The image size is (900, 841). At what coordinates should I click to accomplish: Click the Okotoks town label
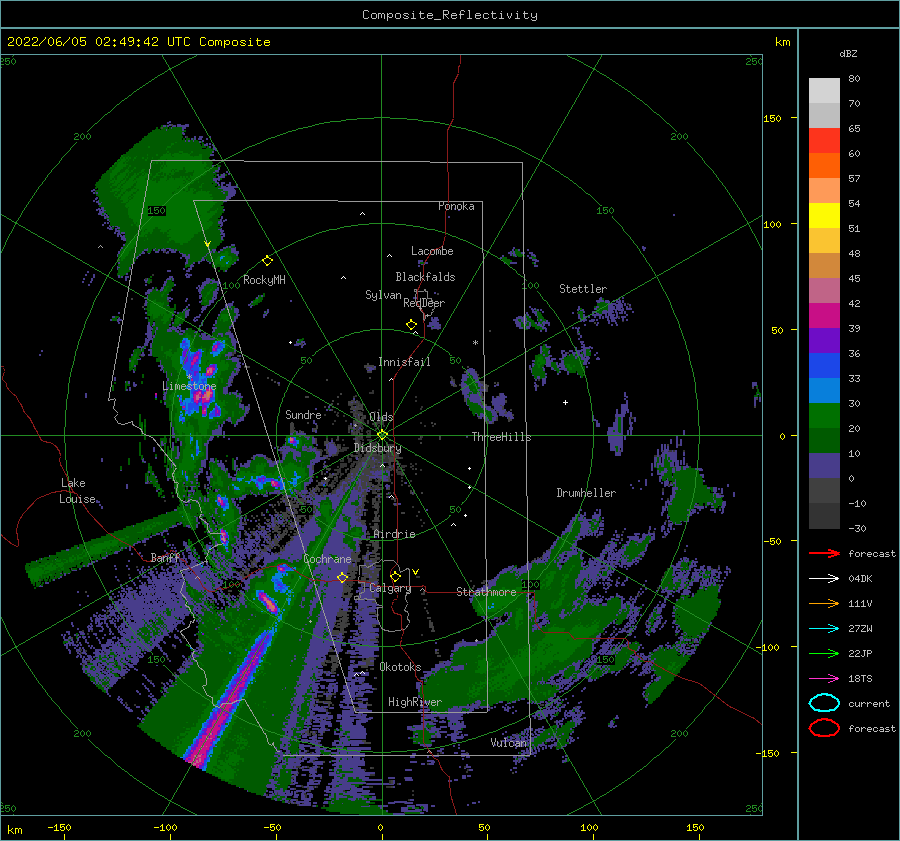(400, 667)
